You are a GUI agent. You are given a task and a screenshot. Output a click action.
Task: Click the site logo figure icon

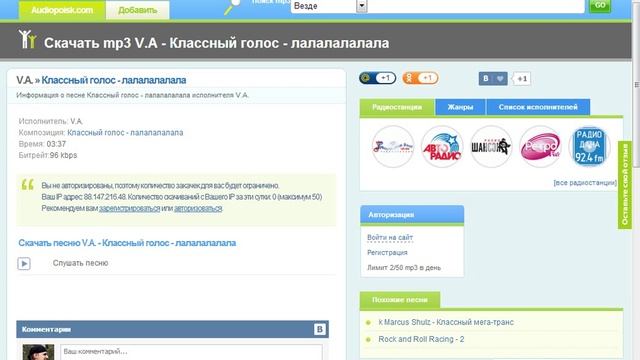(x=27, y=40)
